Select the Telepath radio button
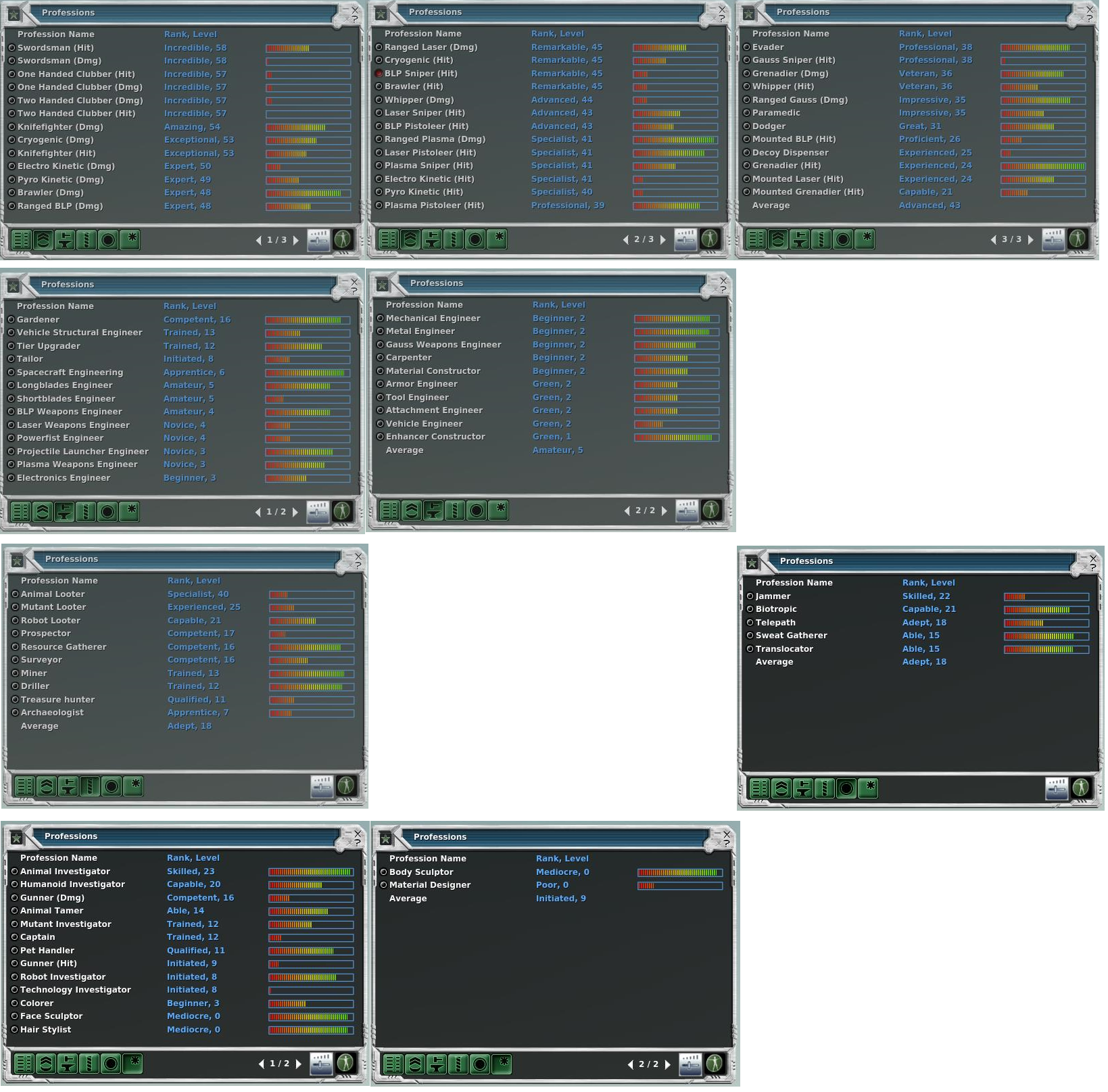The height and width of the screenshot is (1092, 1108). tap(750, 623)
